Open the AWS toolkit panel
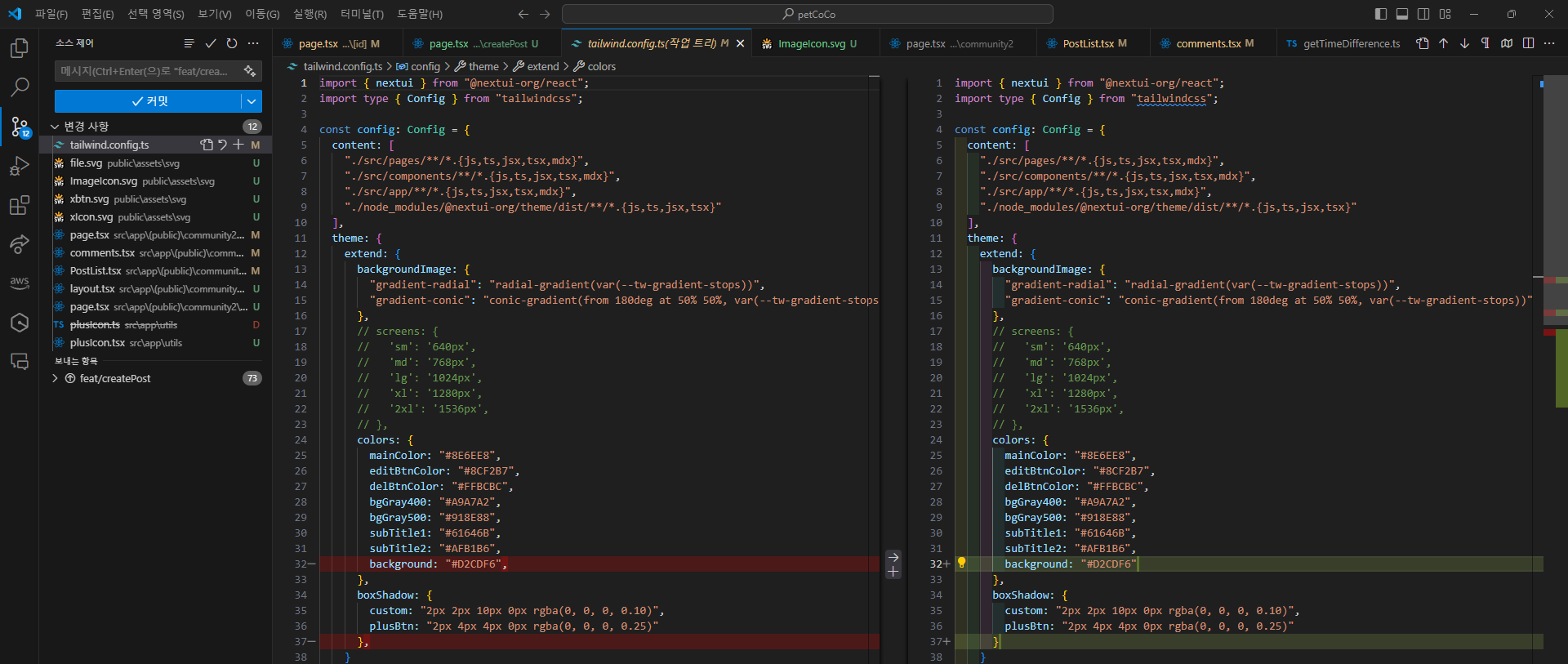 click(x=19, y=283)
